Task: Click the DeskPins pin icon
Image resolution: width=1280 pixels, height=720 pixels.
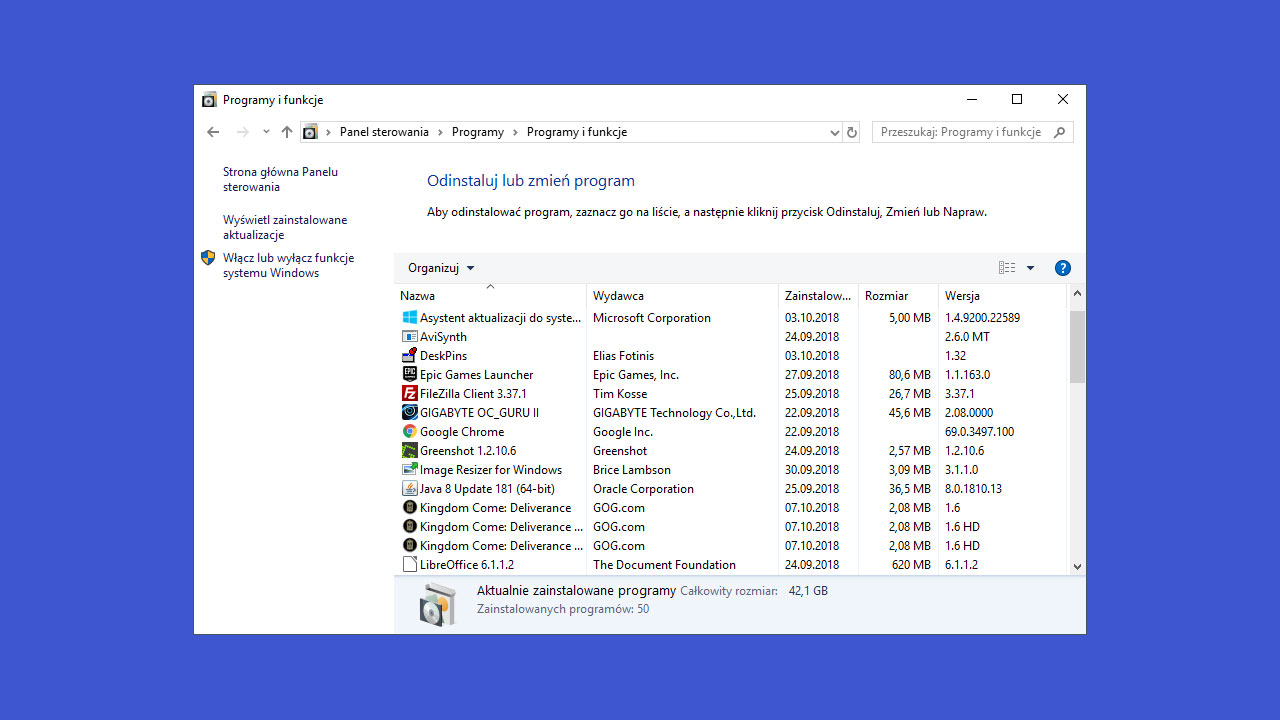Action: [x=409, y=356]
